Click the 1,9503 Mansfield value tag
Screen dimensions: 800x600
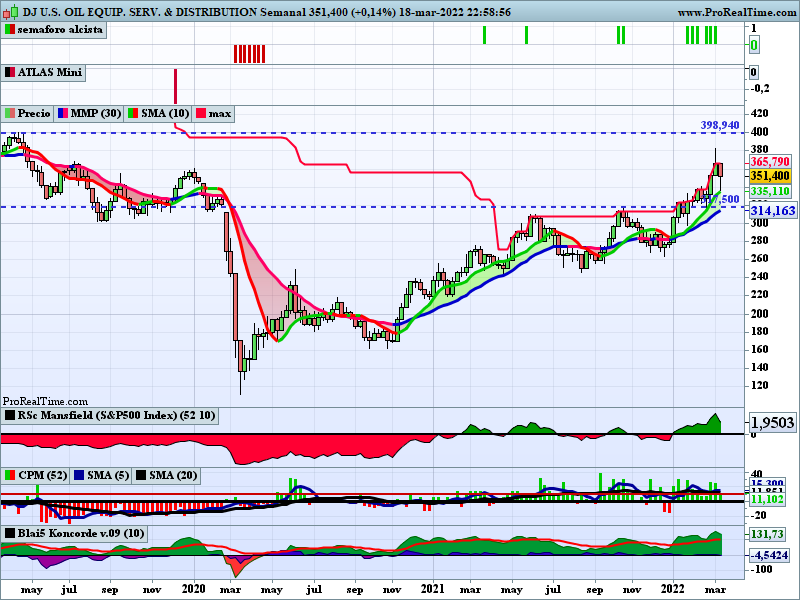click(772, 422)
